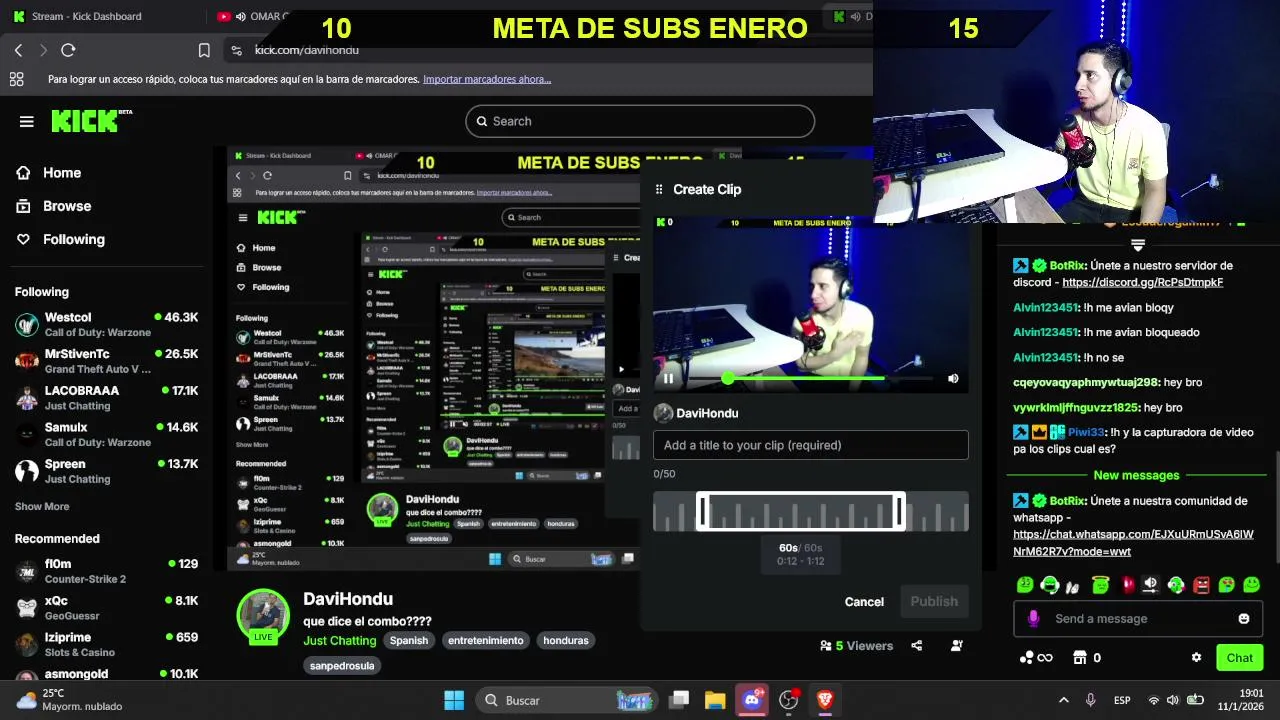1280x720 pixels.
Task: Select Samulx channel avatar
Action: click(x=27, y=434)
